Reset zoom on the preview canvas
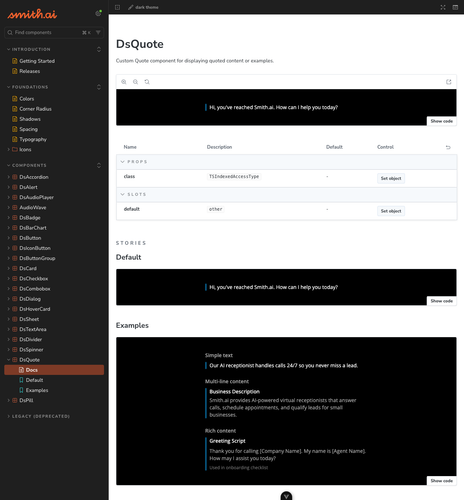Viewport: 464px width, 500px height. tap(147, 82)
